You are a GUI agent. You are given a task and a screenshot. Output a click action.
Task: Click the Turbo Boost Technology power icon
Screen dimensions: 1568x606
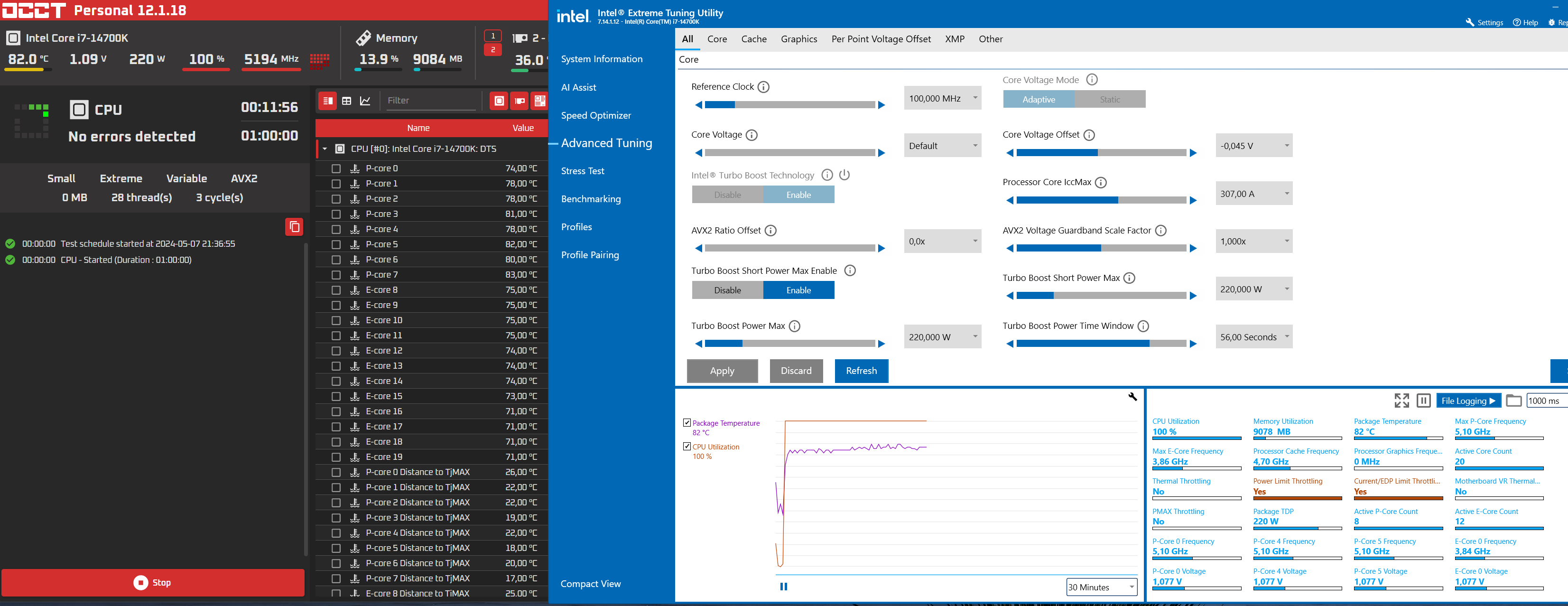click(x=844, y=176)
